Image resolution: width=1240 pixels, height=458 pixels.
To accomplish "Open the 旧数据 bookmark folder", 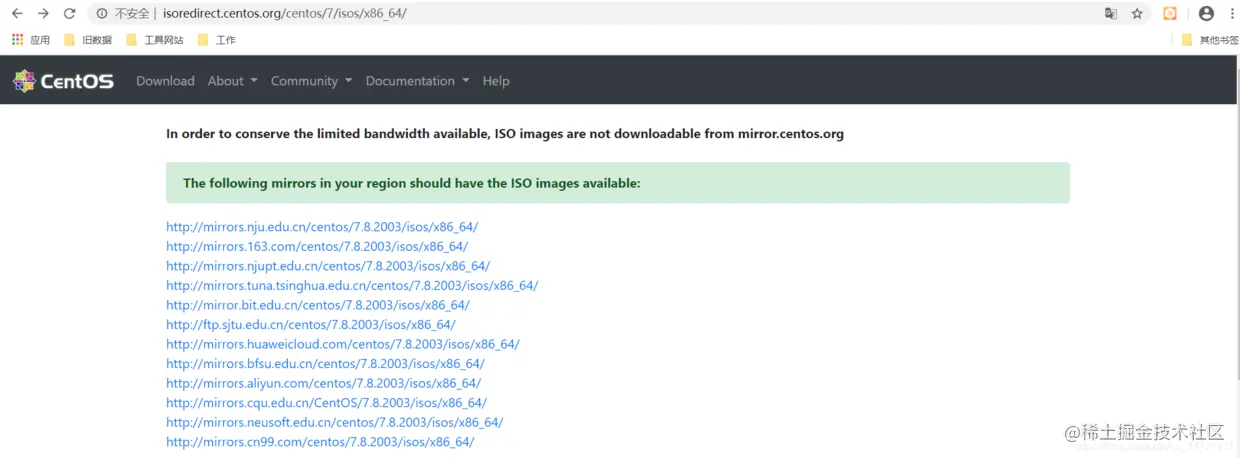I will click(x=88, y=40).
